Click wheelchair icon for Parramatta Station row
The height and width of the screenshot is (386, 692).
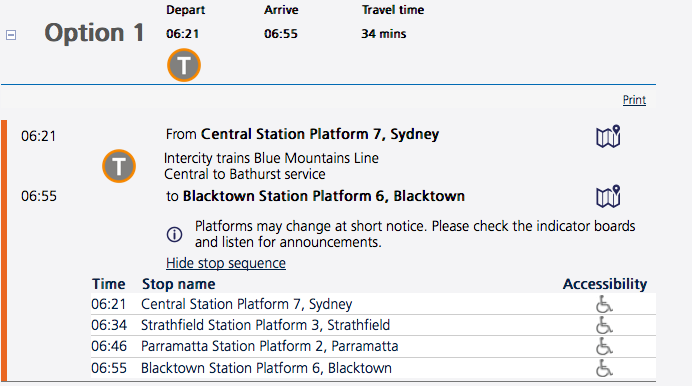coord(604,346)
